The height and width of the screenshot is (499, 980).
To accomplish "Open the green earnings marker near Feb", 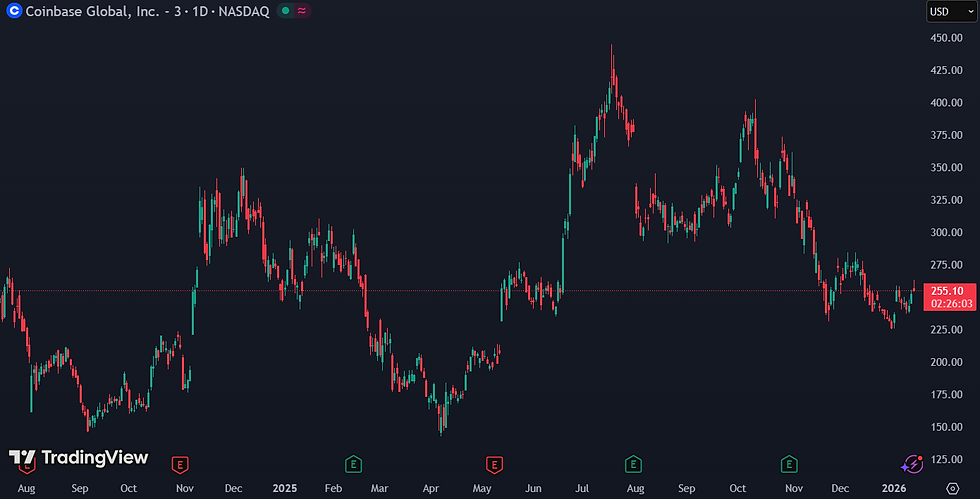I will [353, 464].
